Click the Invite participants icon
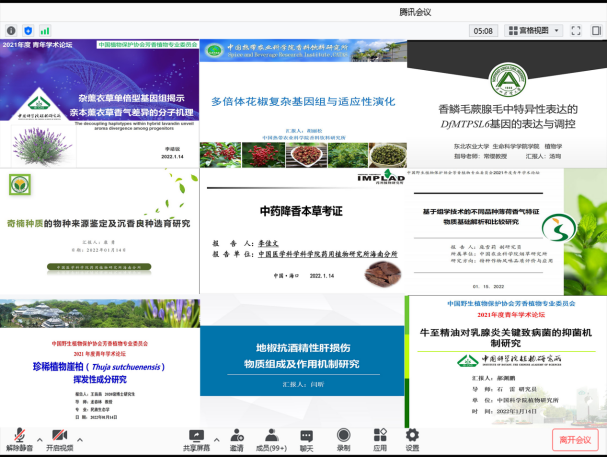The height and width of the screenshot is (457, 607). pos(237,438)
